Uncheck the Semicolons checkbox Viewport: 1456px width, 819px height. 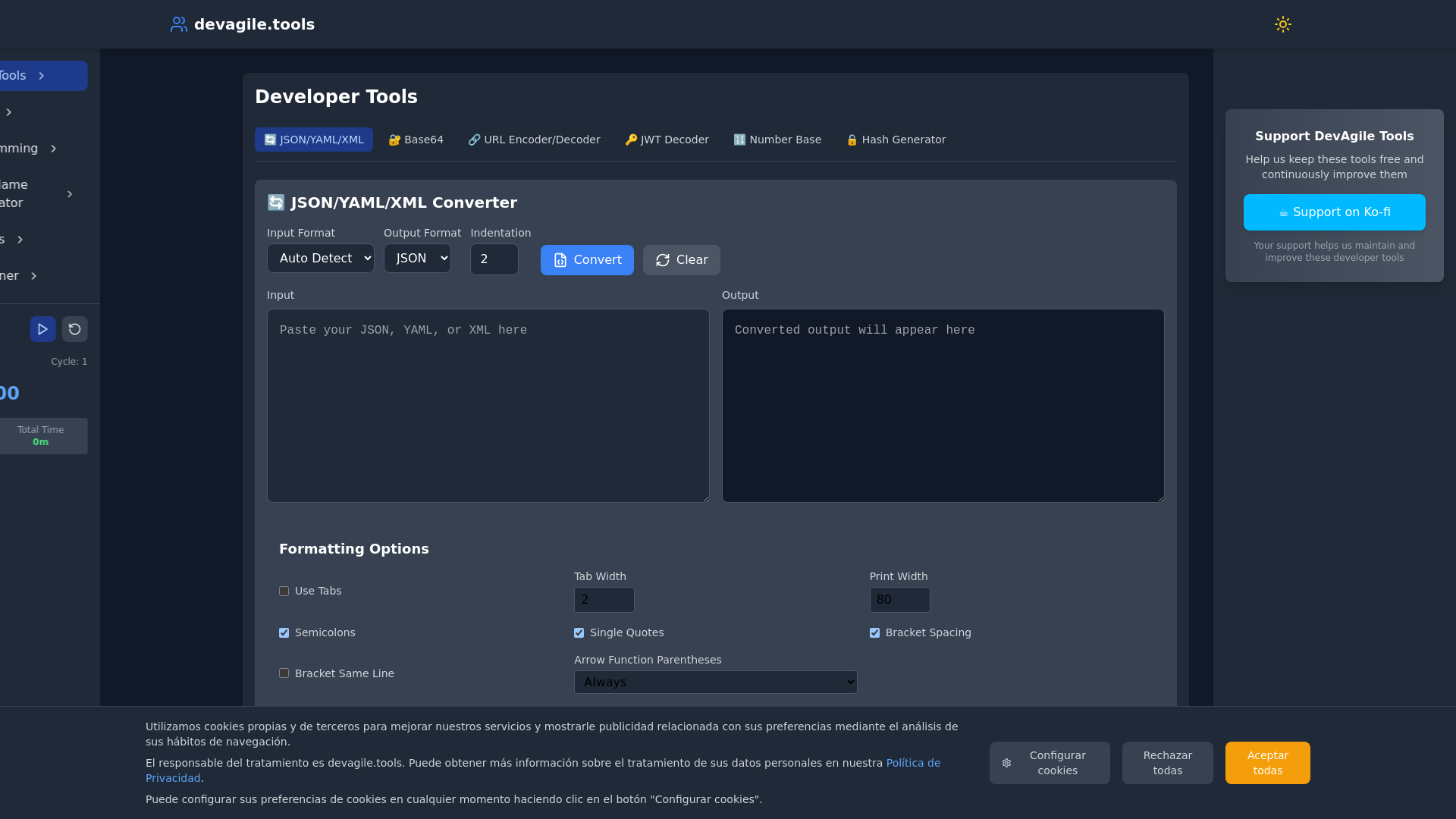point(284,633)
